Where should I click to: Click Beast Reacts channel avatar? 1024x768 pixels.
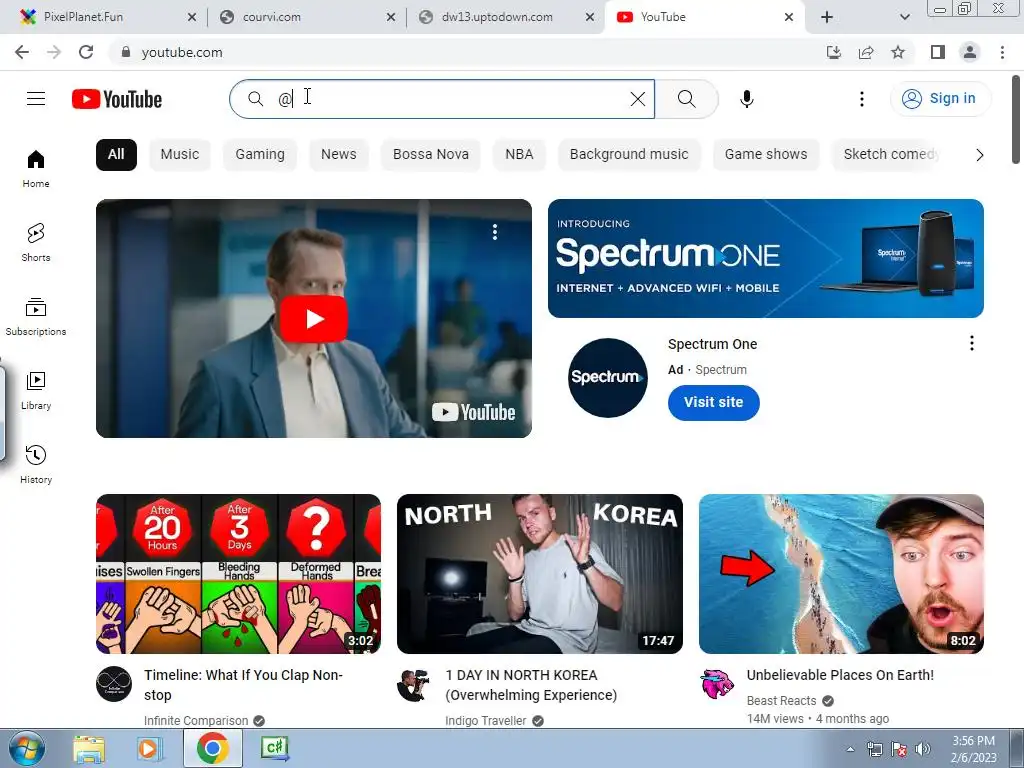click(x=717, y=684)
